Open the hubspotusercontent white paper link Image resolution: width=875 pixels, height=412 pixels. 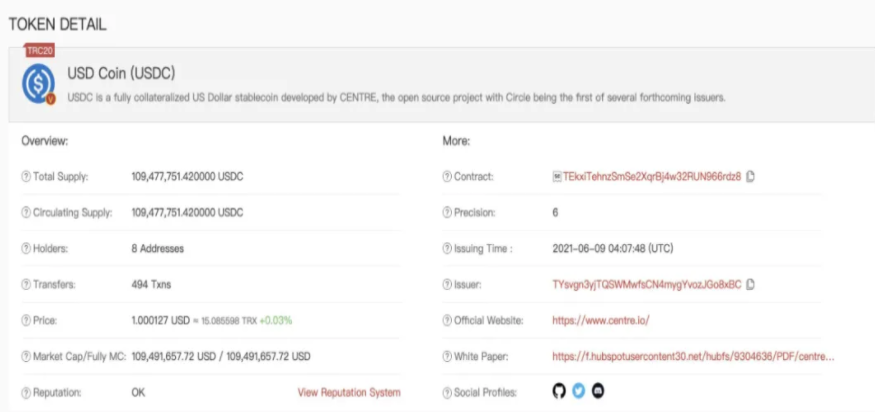point(693,356)
